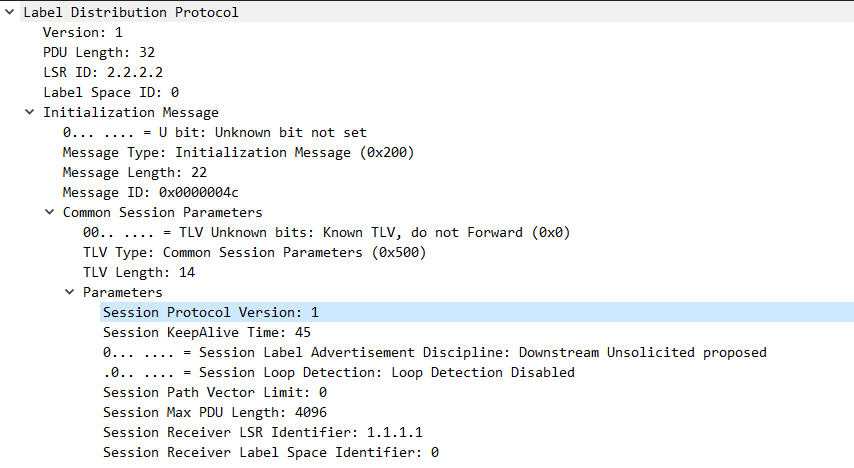Image resolution: width=854 pixels, height=468 pixels.
Task: Select the LSR ID 2.2.2.2 line
Action: tap(103, 72)
